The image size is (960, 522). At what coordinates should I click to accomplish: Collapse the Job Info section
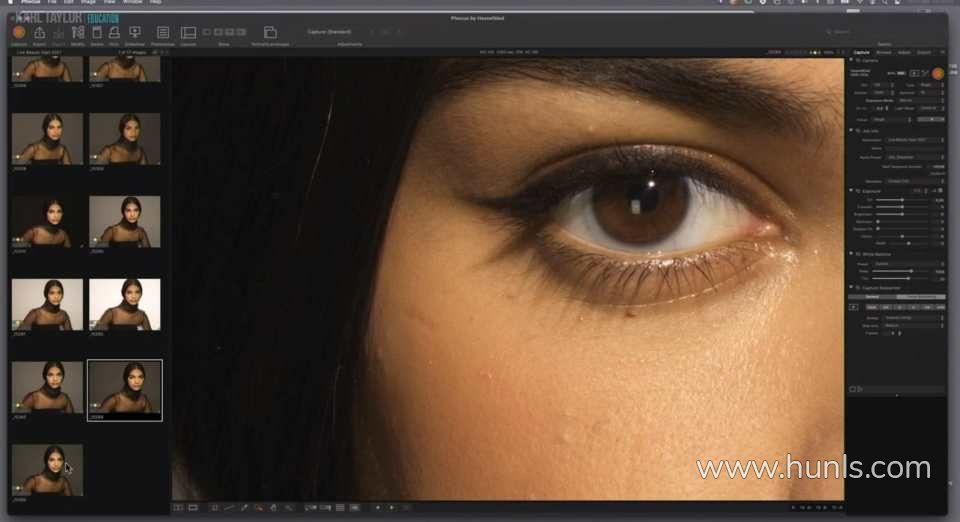pyautogui.click(x=851, y=130)
